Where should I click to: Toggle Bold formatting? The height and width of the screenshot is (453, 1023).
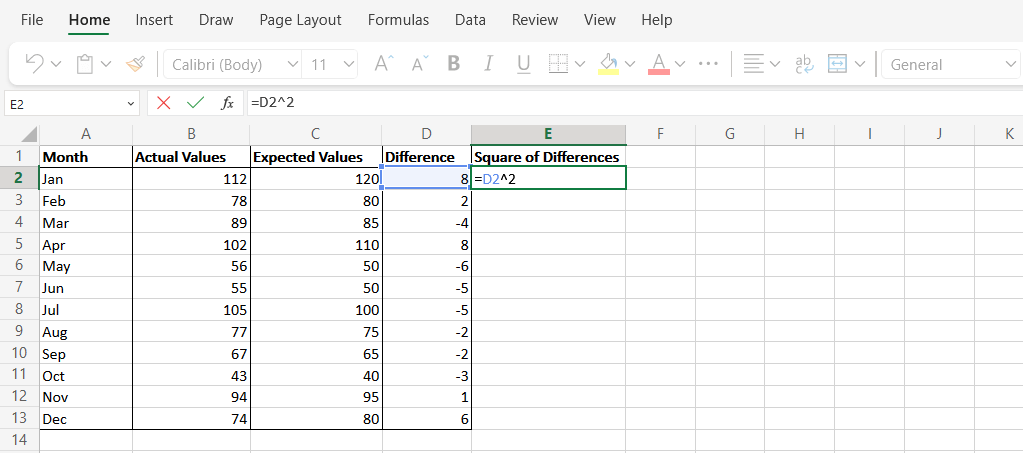454,64
